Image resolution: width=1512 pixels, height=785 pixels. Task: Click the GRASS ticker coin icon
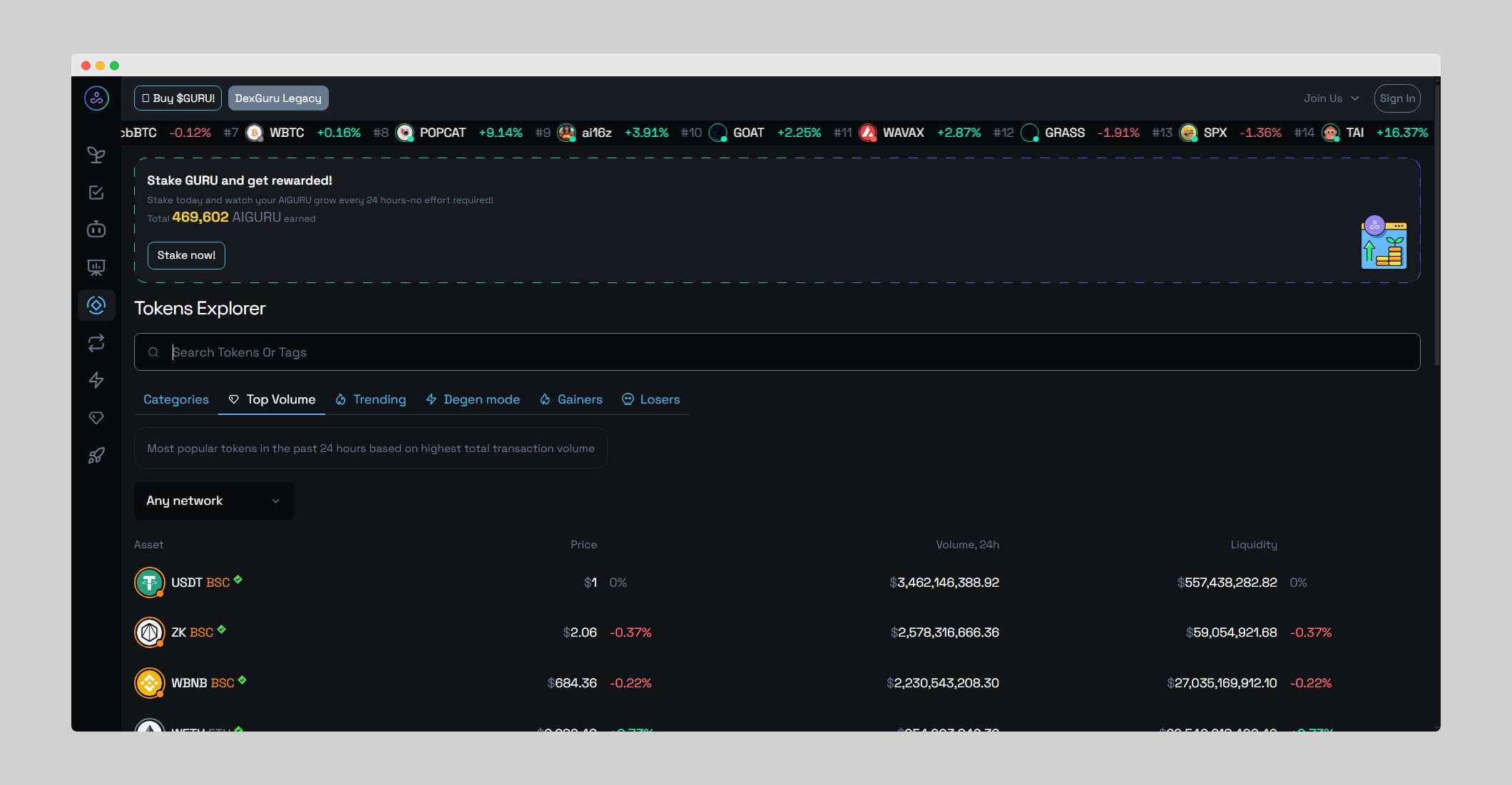tap(1030, 133)
